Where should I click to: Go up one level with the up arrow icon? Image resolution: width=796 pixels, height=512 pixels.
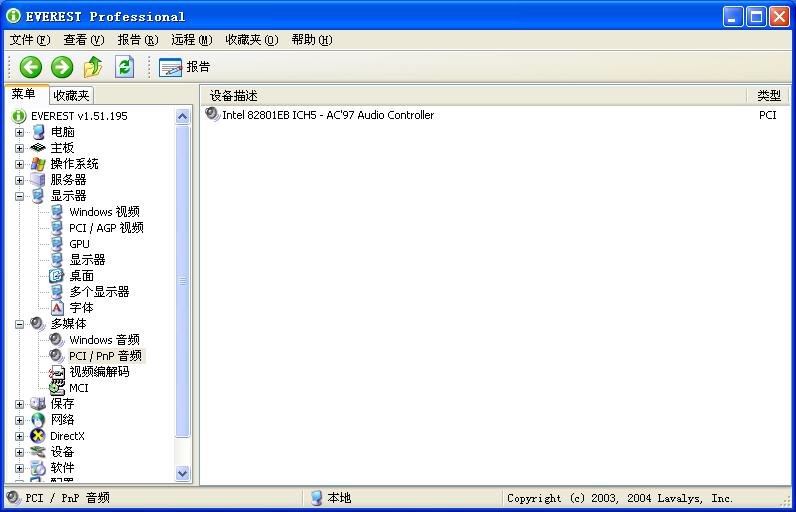pos(93,67)
